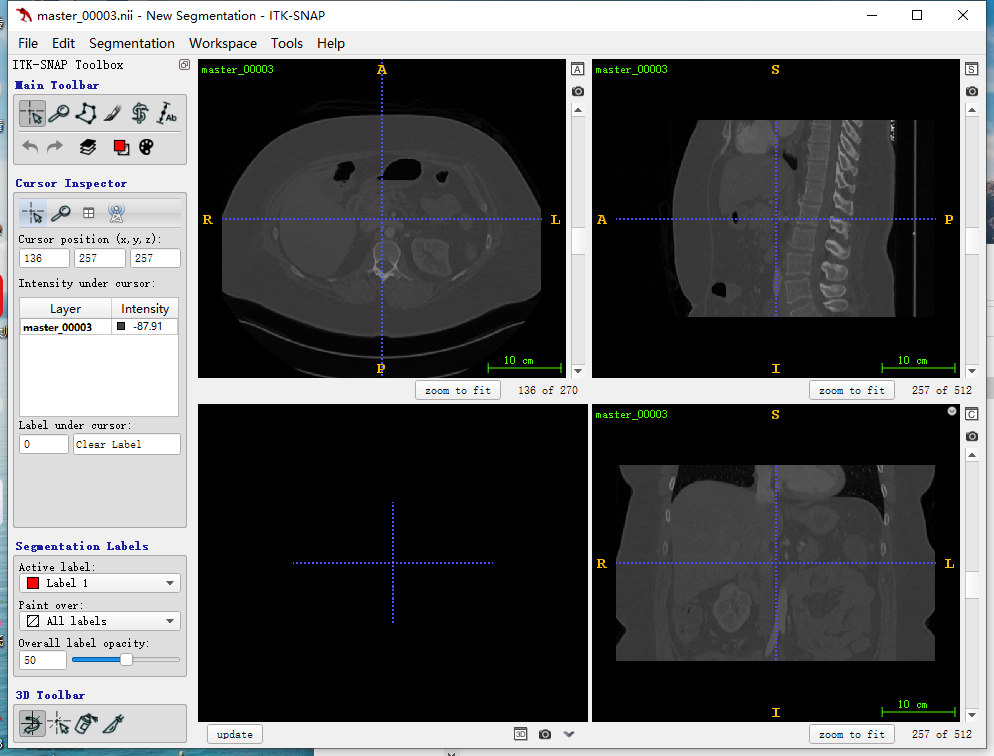Select the 3D spray can tool
The image size is (994, 756).
point(86,724)
